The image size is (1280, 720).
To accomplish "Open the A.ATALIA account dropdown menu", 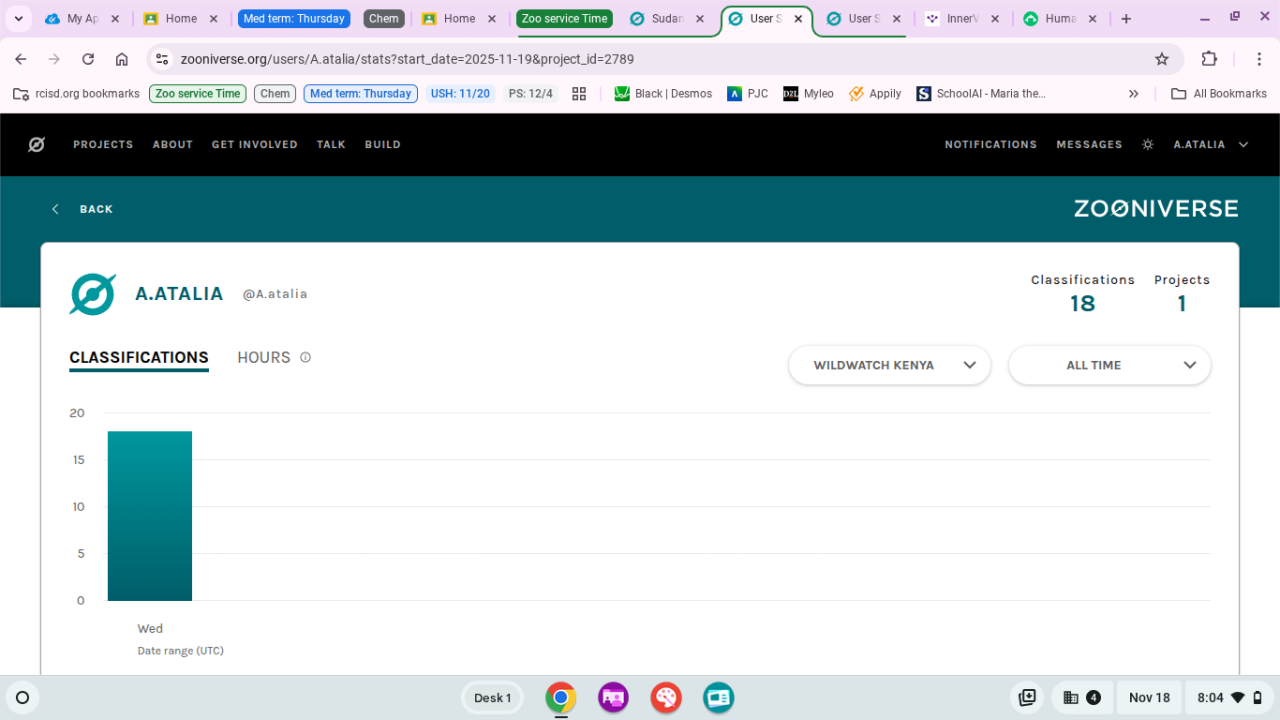I will 1211,145.
